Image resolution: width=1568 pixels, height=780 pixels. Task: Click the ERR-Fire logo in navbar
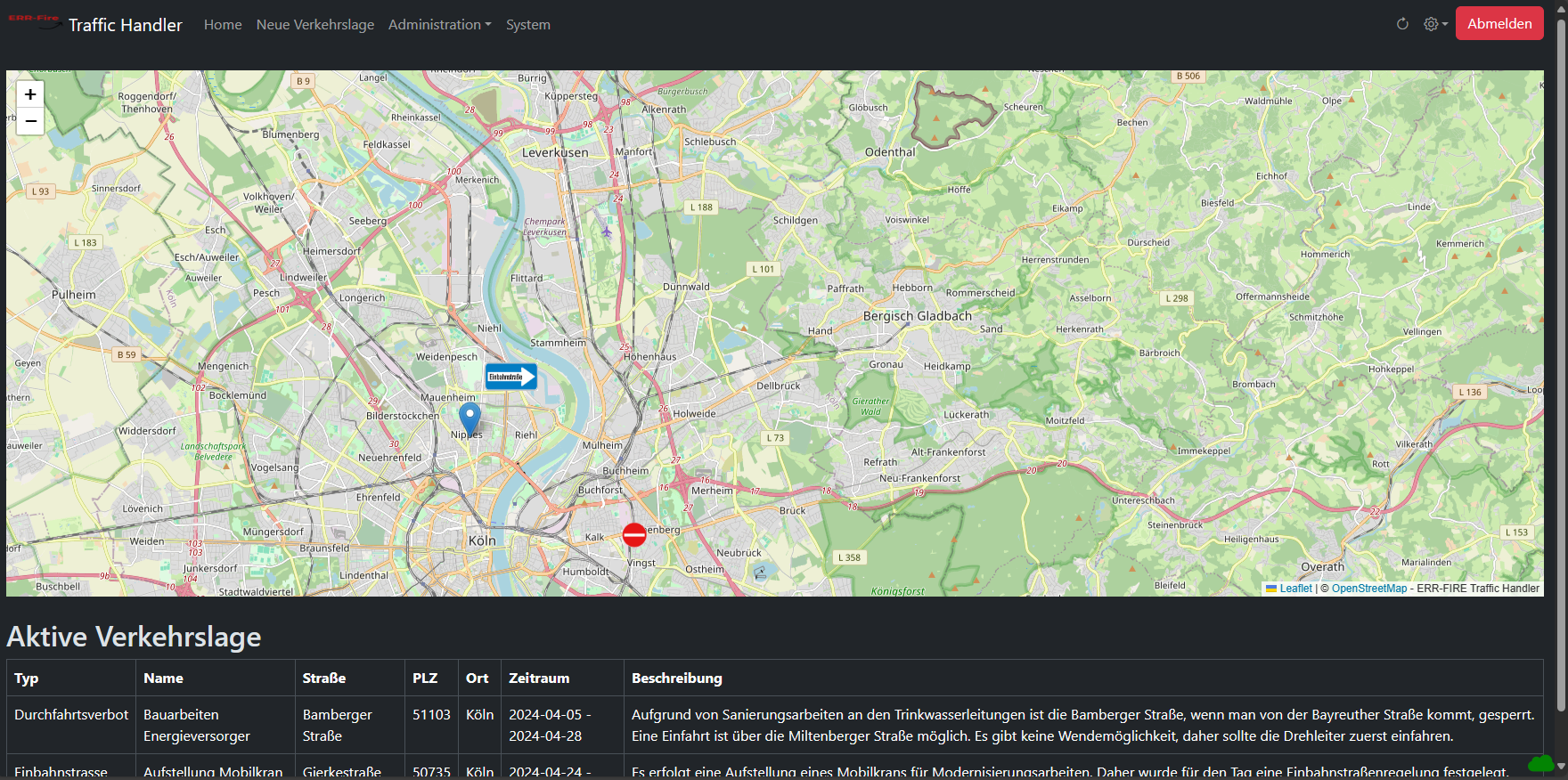[x=34, y=21]
